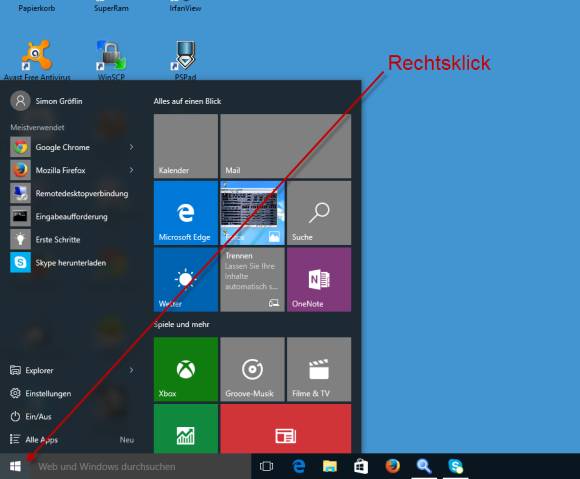Open the Wetter tile
580x479 pixels.
pyautogui.click(x=186, y=280)
